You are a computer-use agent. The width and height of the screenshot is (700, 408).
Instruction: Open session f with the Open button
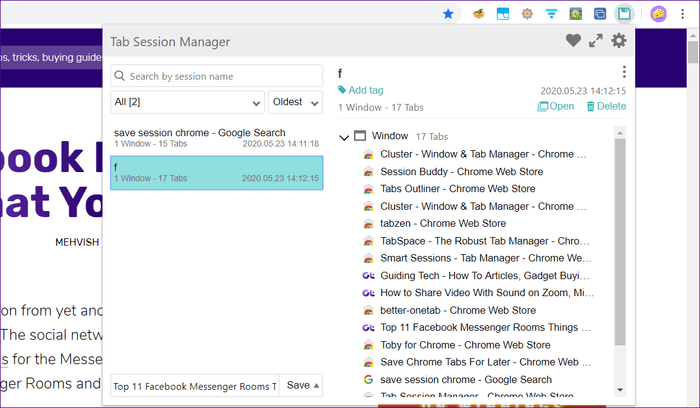click(556, 106)
